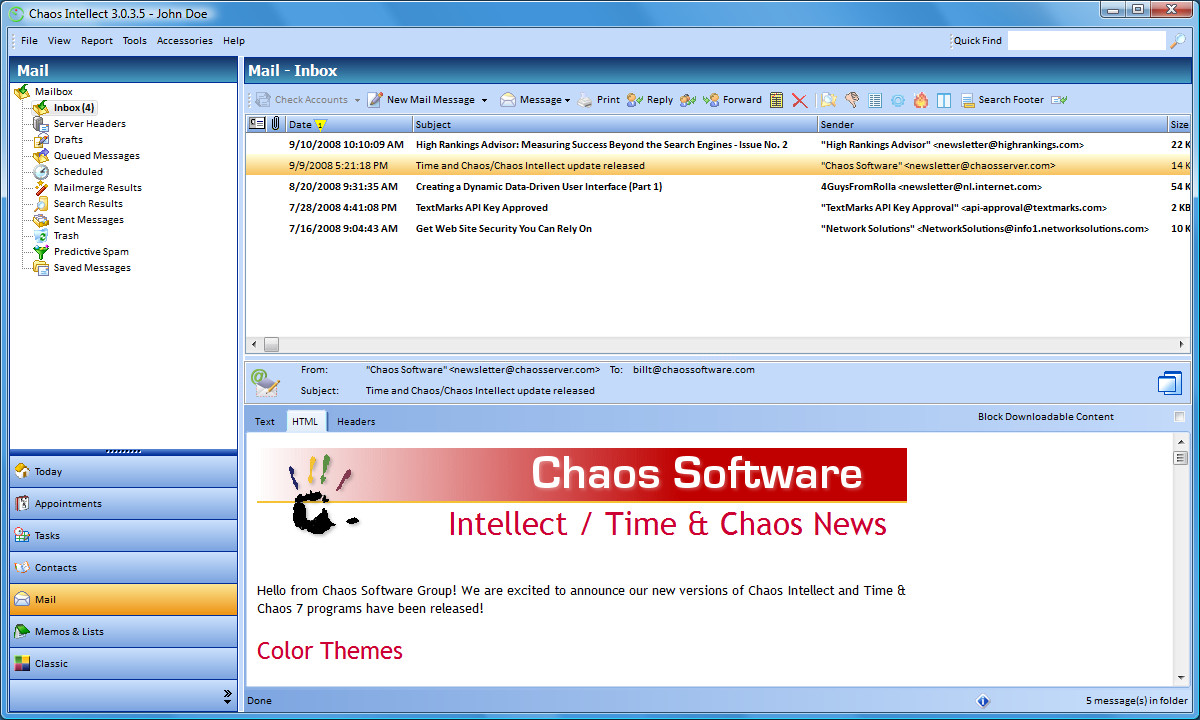Click the starred folder icon in toolbar
This screenshot has height=720, width=1200.
[828, 100]
